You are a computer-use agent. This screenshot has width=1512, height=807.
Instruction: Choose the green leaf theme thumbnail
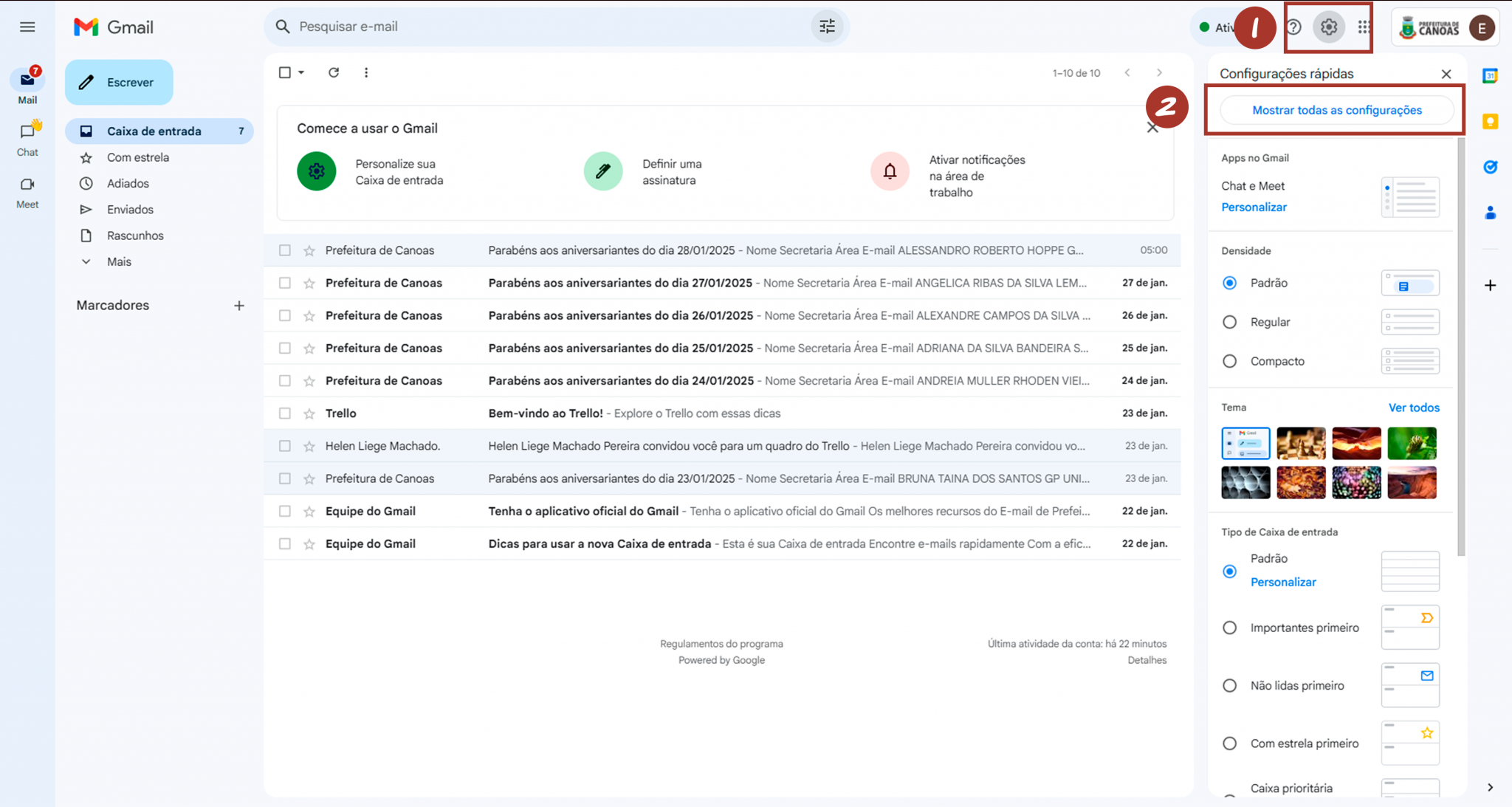[1412, 443]
